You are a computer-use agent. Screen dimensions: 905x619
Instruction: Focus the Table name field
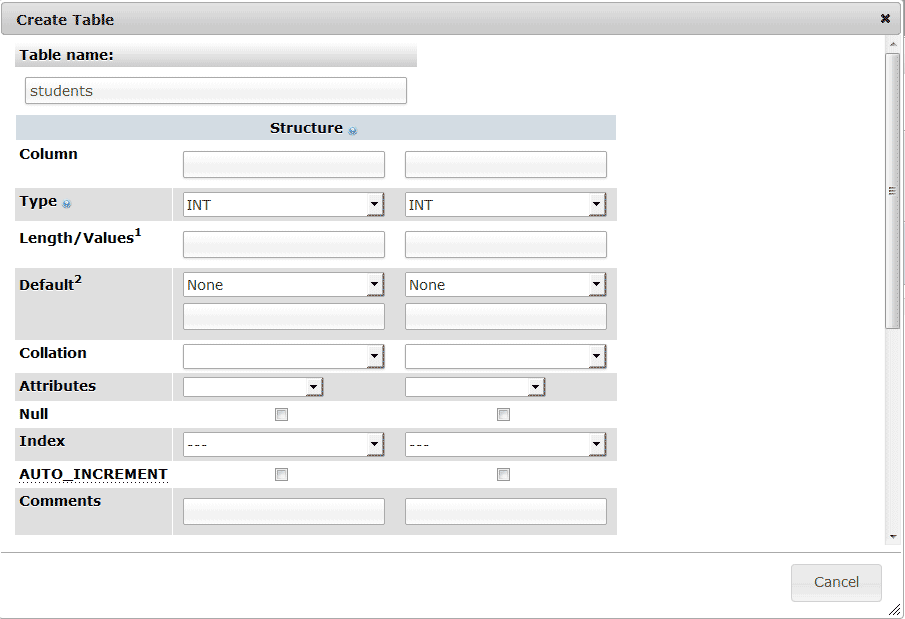pos(216,91)
